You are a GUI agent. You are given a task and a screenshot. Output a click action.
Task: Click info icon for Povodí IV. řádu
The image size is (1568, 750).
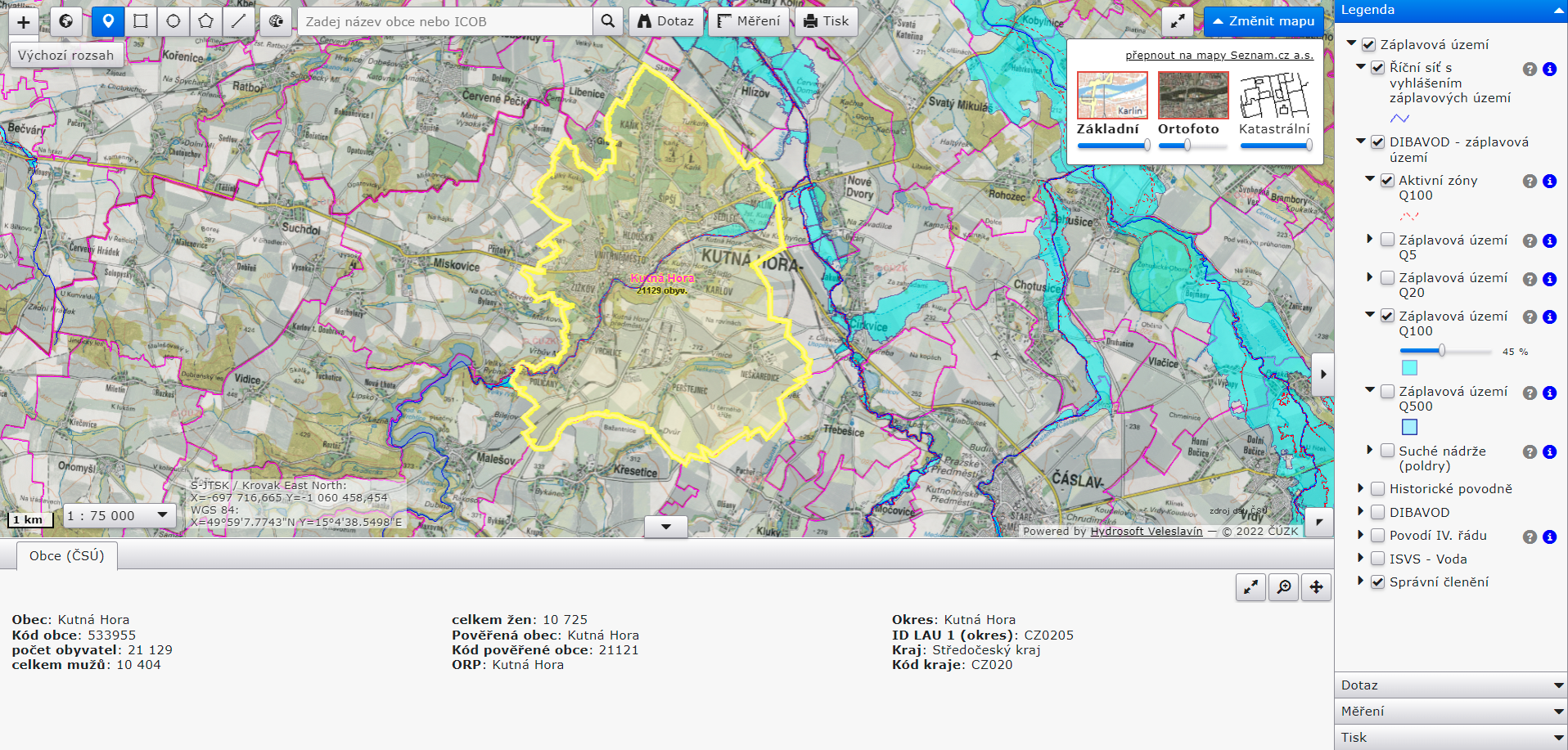(x=1549, y=537)
